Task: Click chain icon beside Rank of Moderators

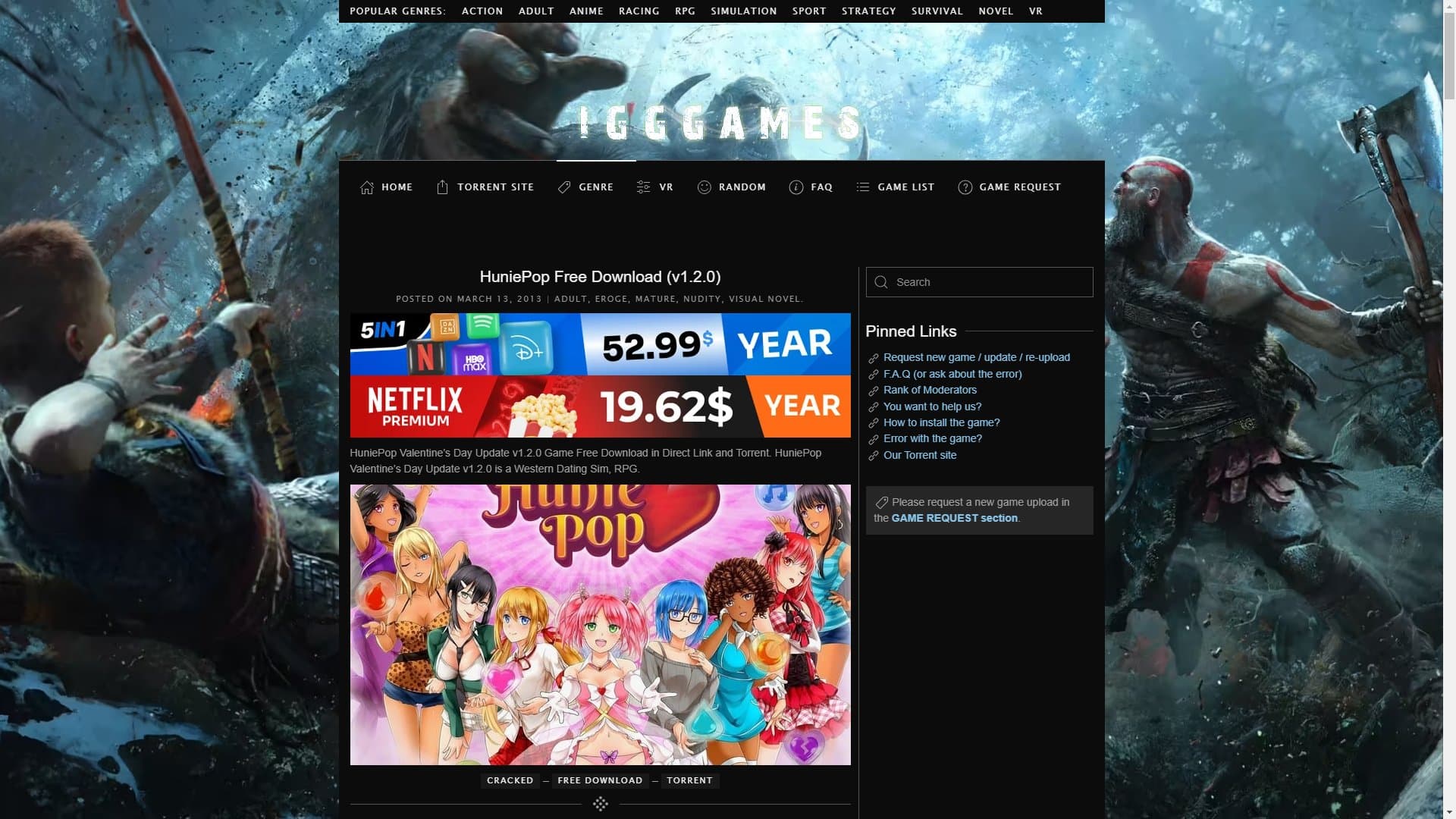Action: pos(874,391)
